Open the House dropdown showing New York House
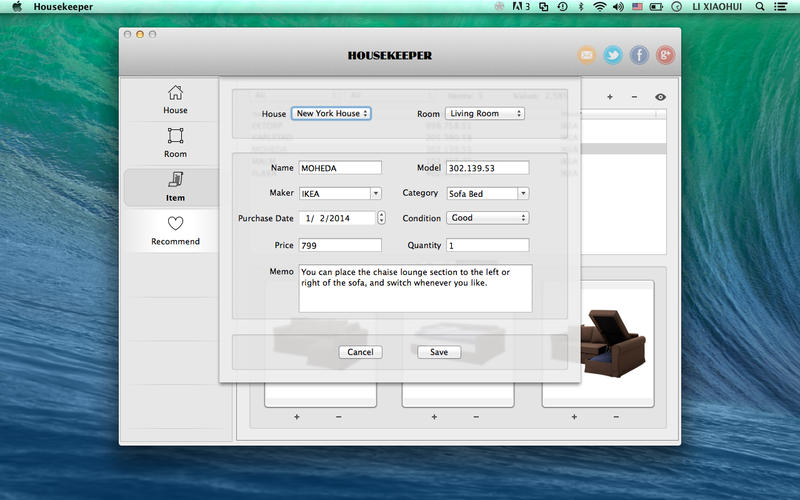 click(x=331, y=113)
